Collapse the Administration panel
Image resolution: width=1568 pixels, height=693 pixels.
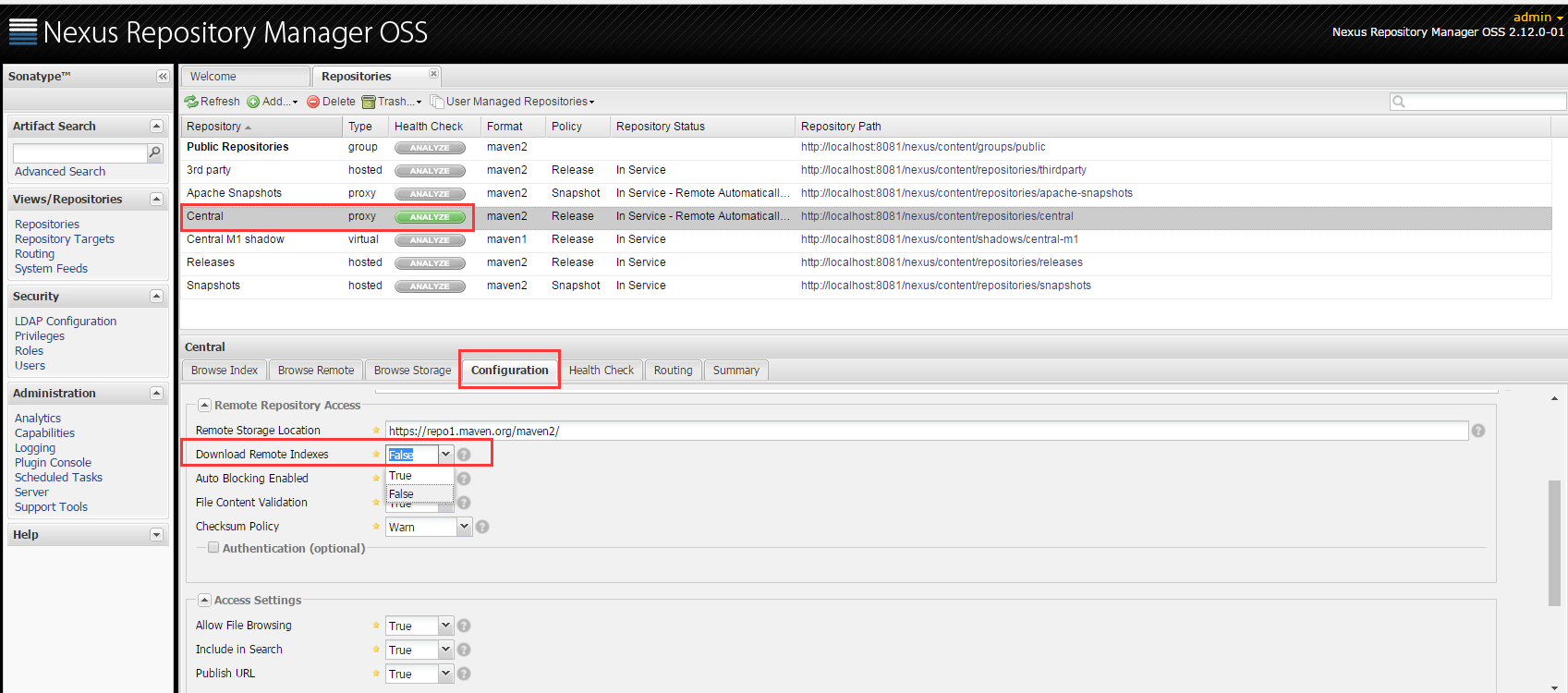click(156, 394)
